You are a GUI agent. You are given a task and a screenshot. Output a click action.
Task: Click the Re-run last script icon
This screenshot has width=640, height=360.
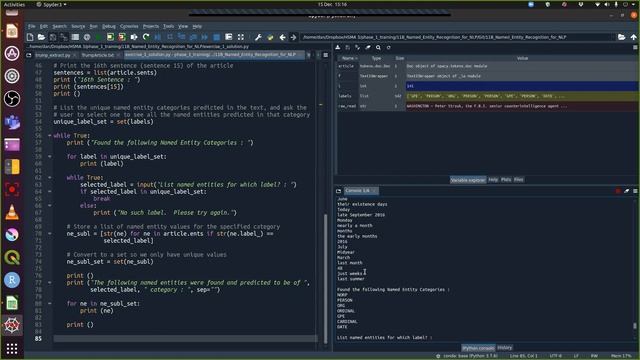146,37
